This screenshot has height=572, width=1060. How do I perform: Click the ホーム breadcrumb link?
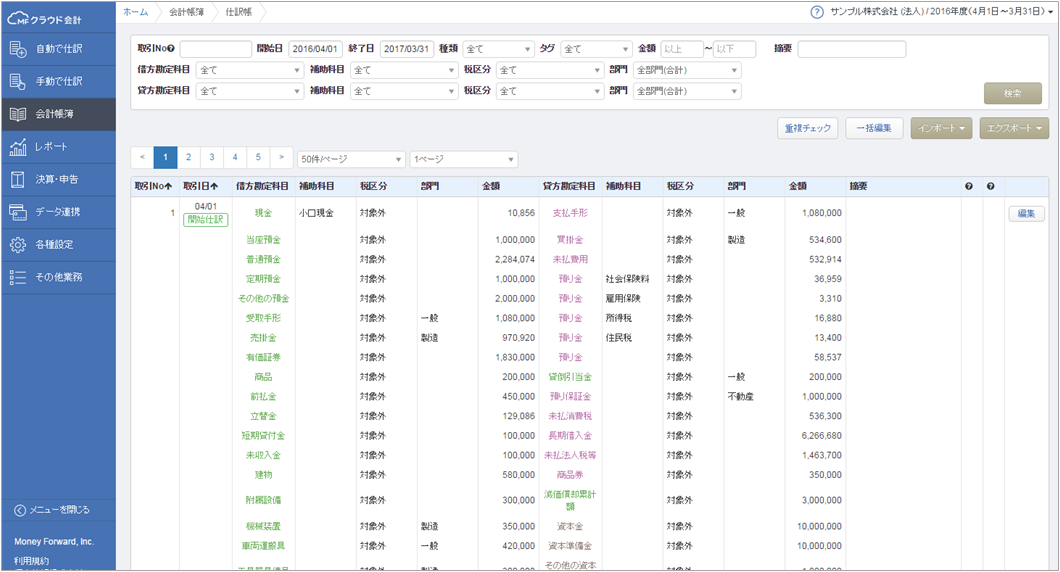(x=135, y=12)
